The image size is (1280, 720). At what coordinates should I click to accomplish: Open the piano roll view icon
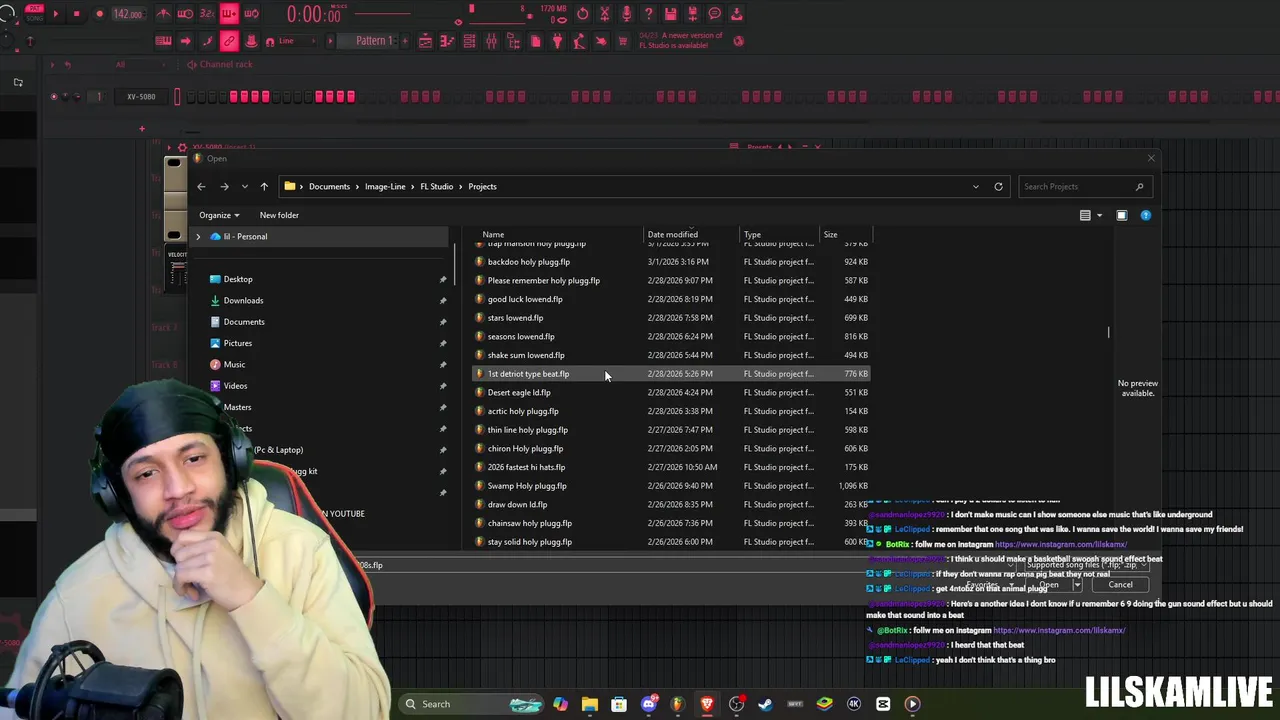(x=447, y=41)
